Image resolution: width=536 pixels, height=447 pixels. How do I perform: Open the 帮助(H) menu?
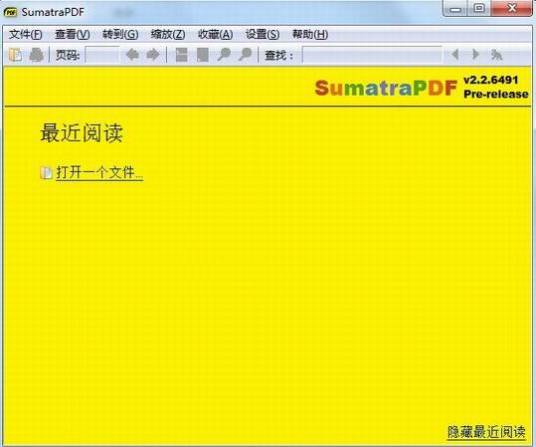click(x=310, y=34)
